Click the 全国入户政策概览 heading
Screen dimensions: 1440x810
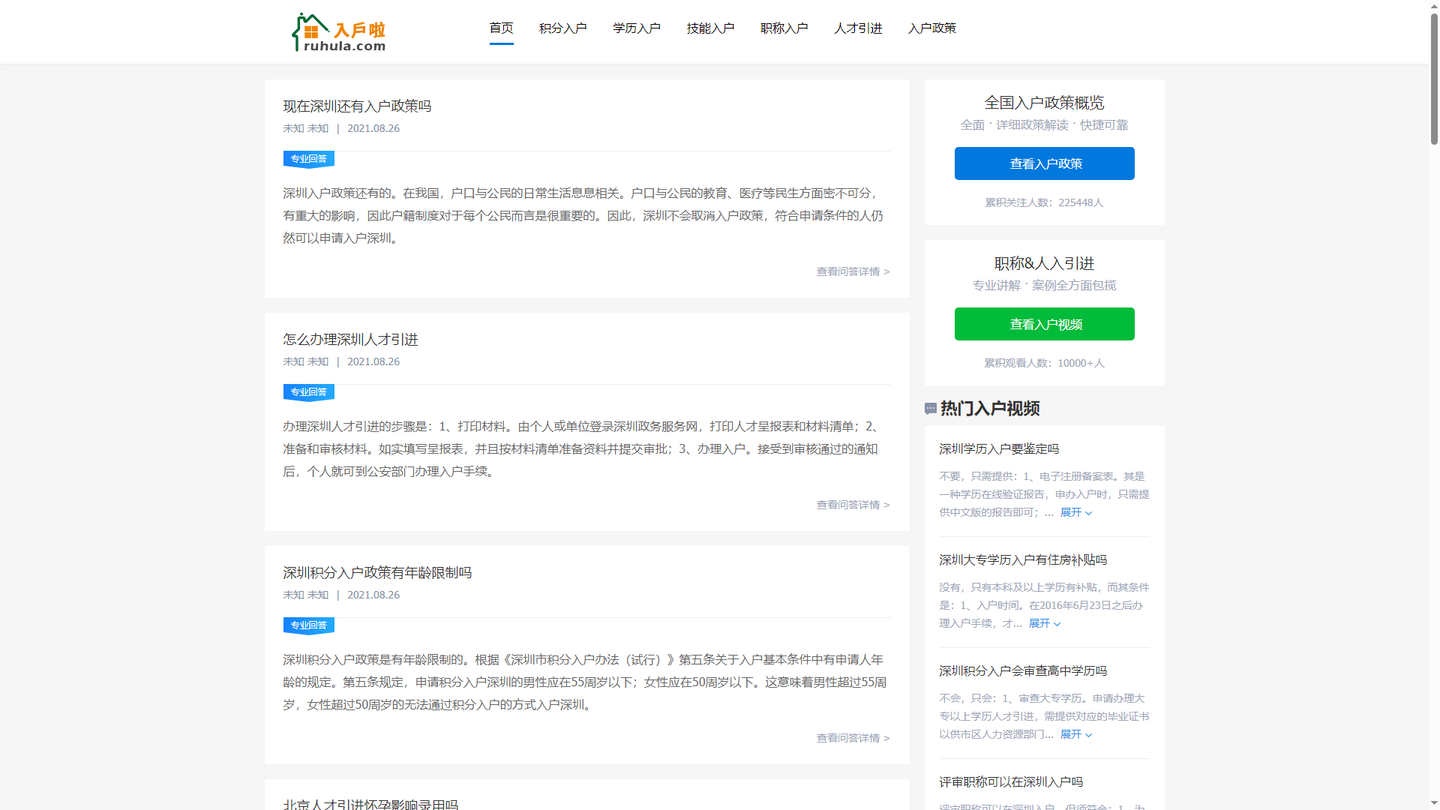tap(1045, 103)
